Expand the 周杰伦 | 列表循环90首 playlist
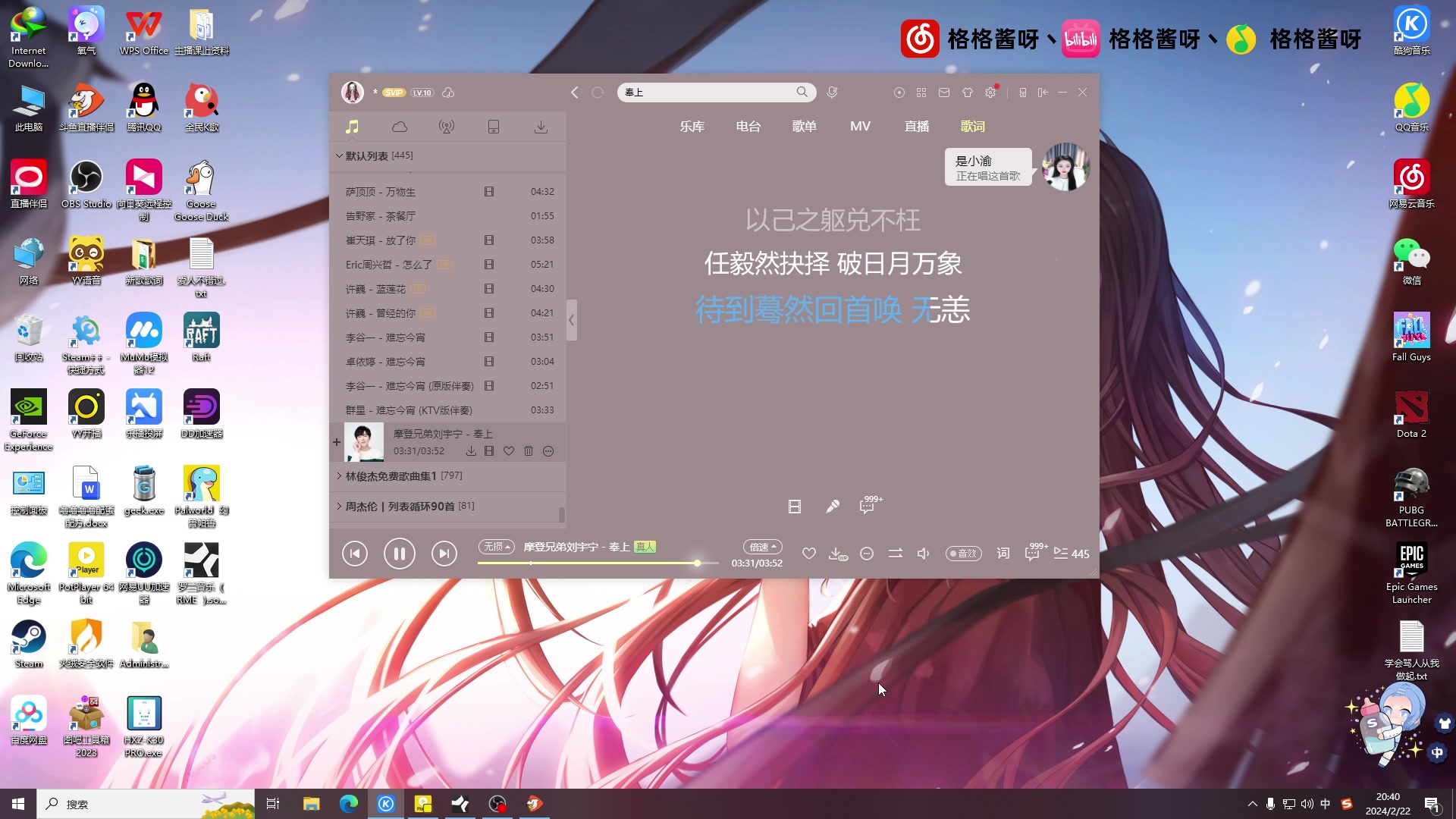1456x819 pixels. 339,507
